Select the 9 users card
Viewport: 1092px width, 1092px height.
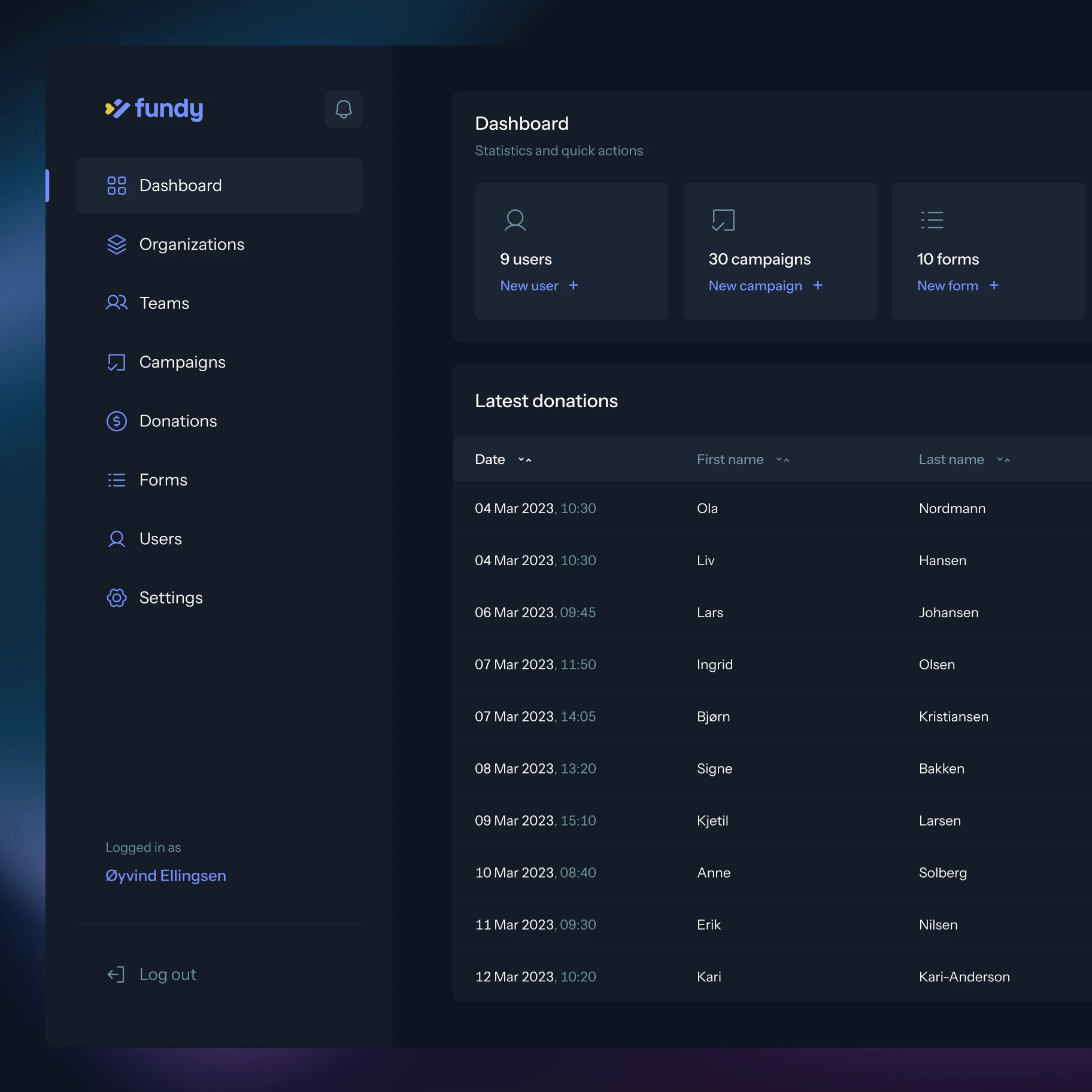[x=571, y=251]
